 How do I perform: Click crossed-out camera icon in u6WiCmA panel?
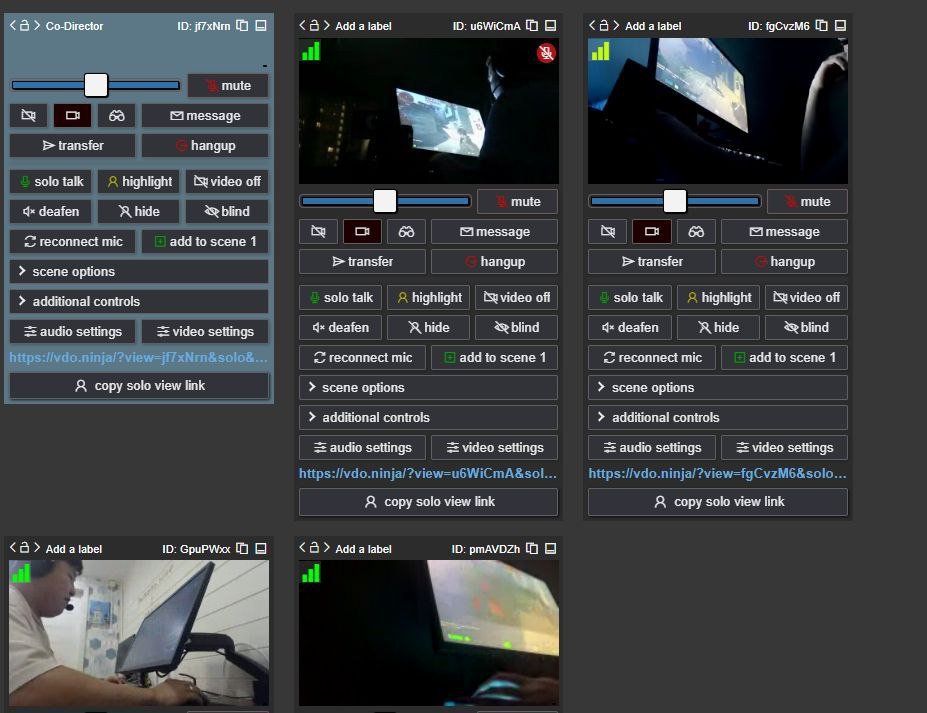[318, 231]
